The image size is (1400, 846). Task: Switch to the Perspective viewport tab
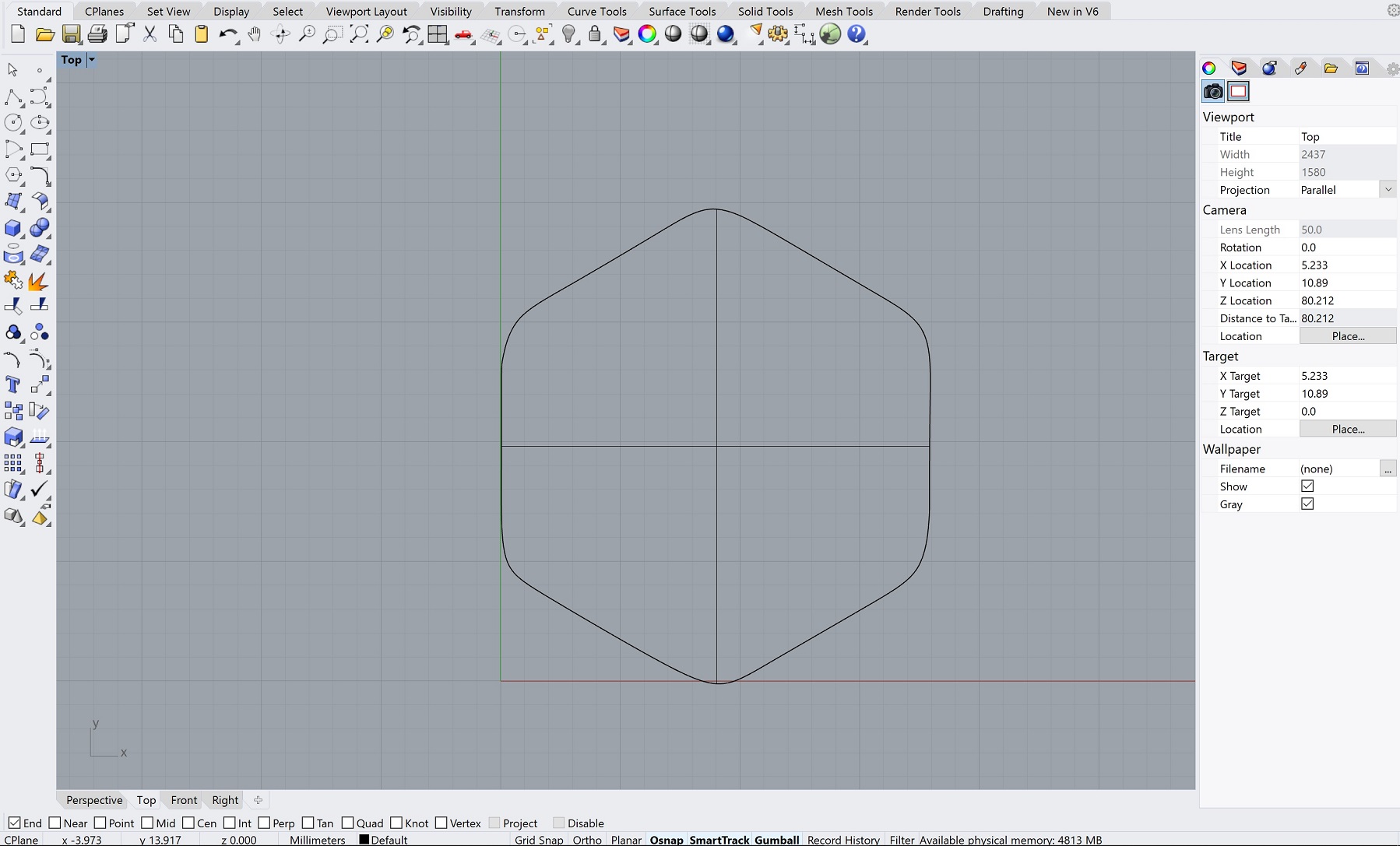pos(94,800)
